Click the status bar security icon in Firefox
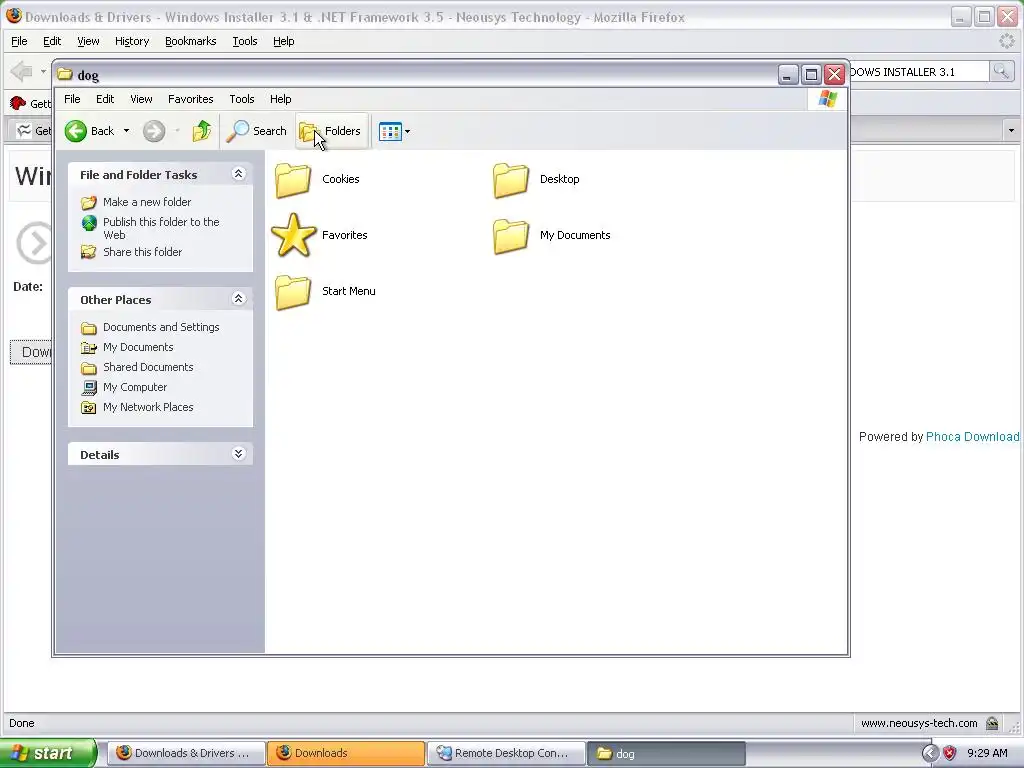Screen dimensions: 1024x768 coord(992,723)
